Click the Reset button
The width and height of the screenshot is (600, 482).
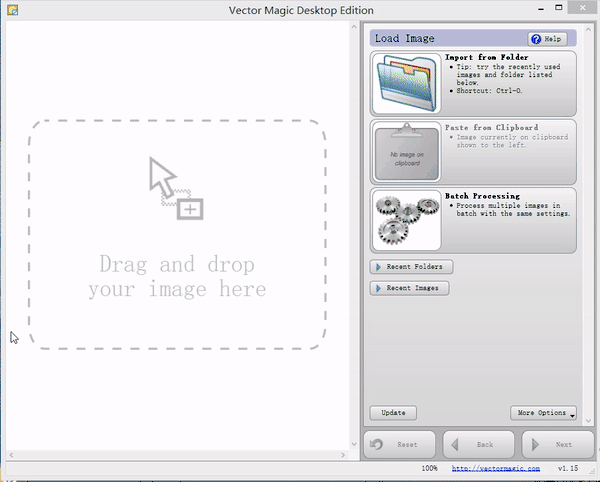click(x=399, y=445)
